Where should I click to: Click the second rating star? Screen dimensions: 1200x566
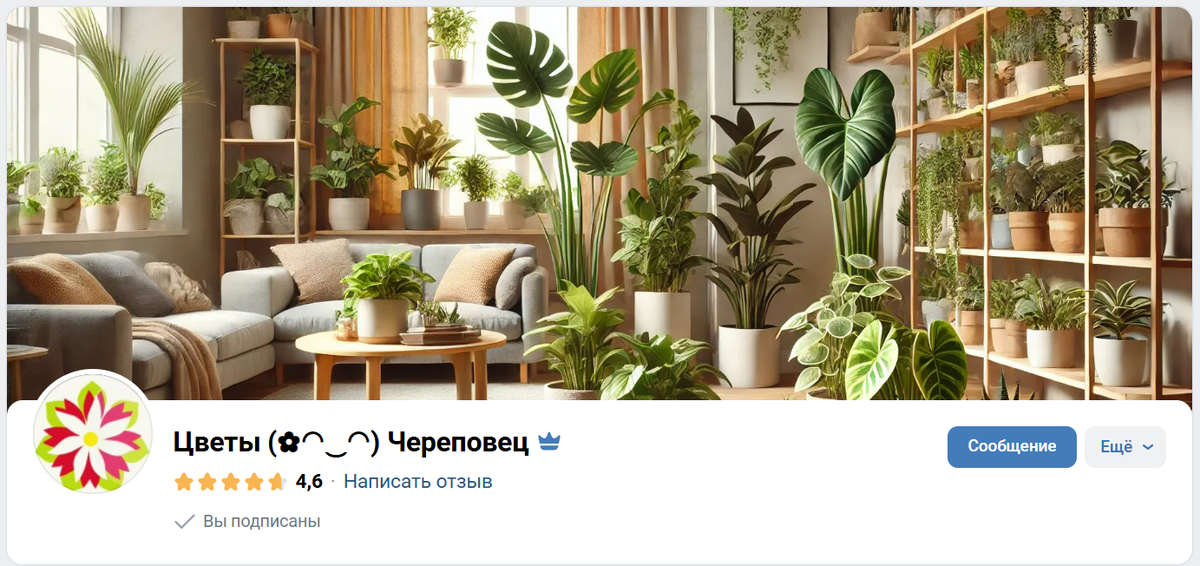[x=207, y=482]
